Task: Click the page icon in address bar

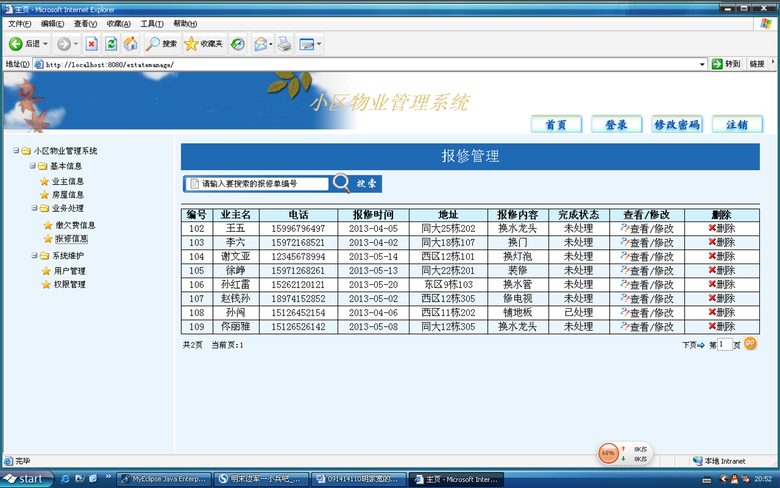Action: (39, 64)
